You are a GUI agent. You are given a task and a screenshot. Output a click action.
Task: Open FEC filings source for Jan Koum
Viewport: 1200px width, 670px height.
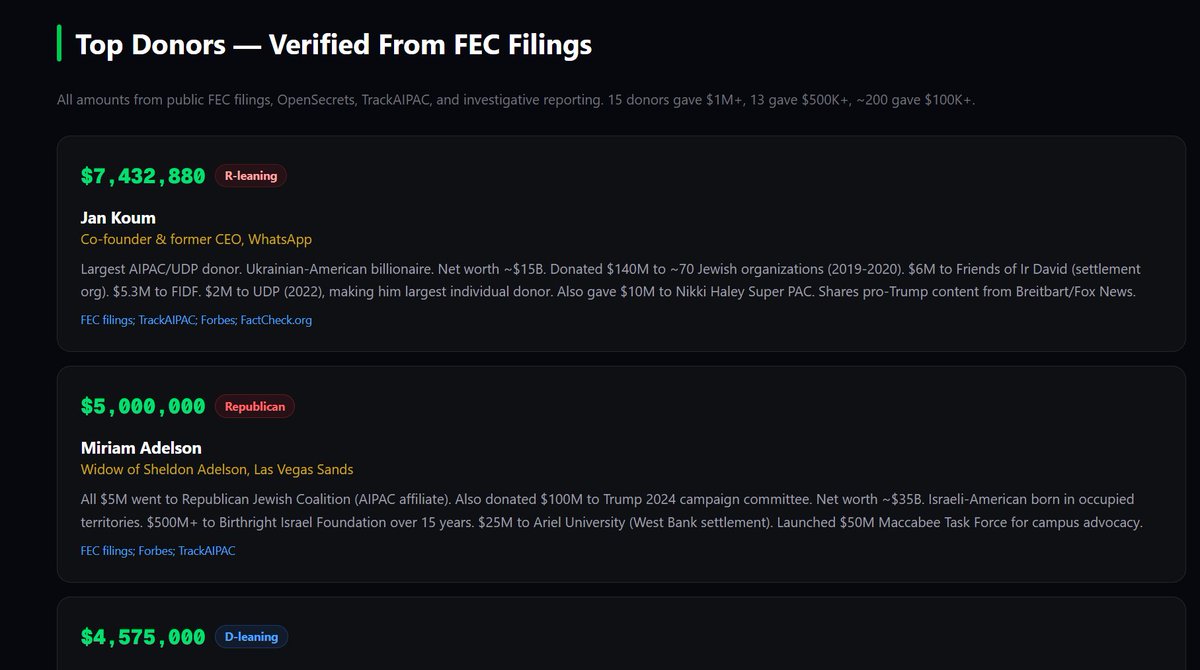[107, 320]
